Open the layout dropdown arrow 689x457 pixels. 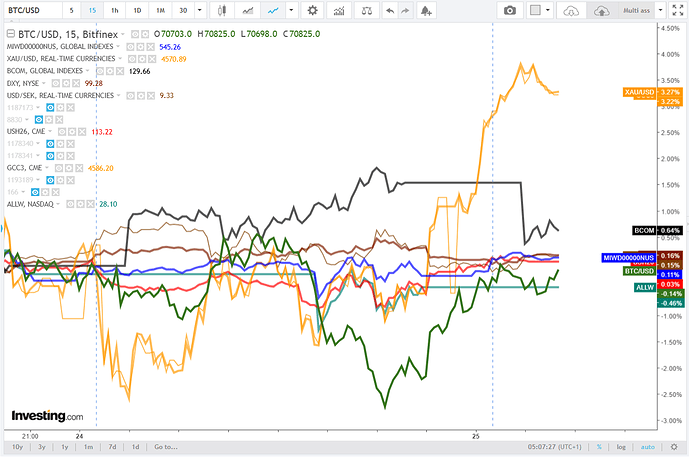(x=548, y=10)
